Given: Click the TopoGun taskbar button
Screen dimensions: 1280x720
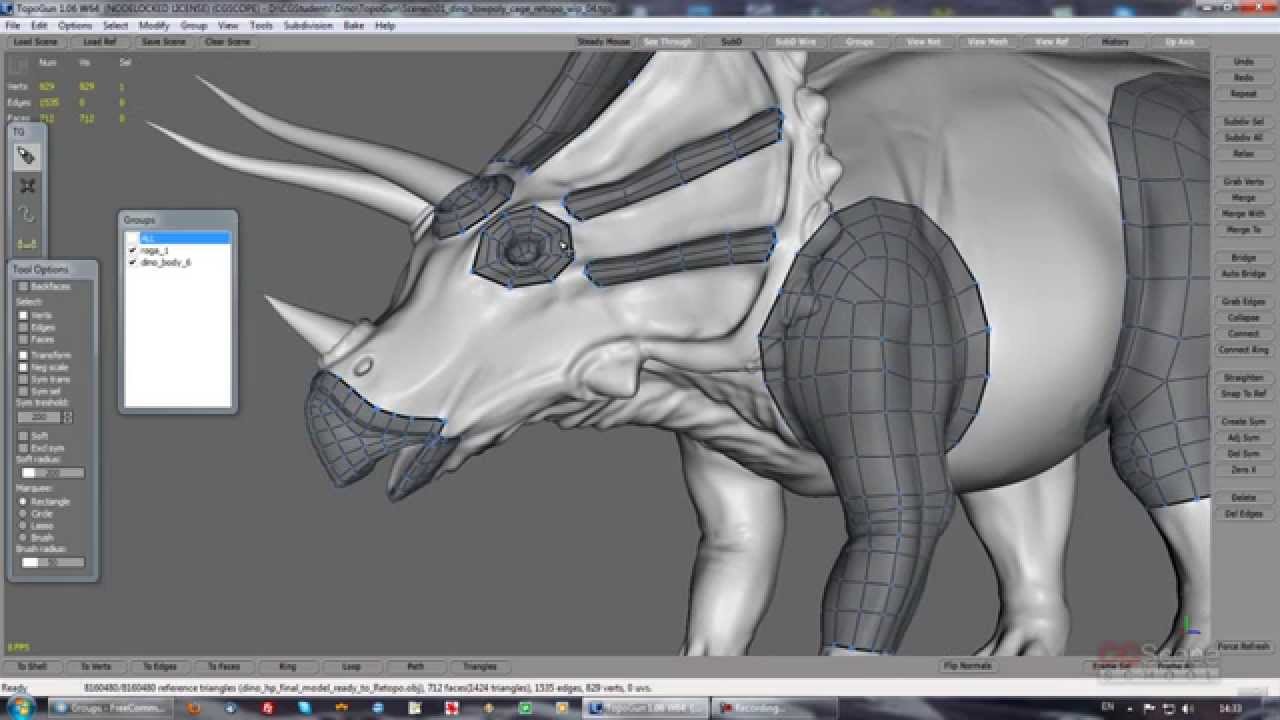Looking at the screenshot, I should [646, 708].
